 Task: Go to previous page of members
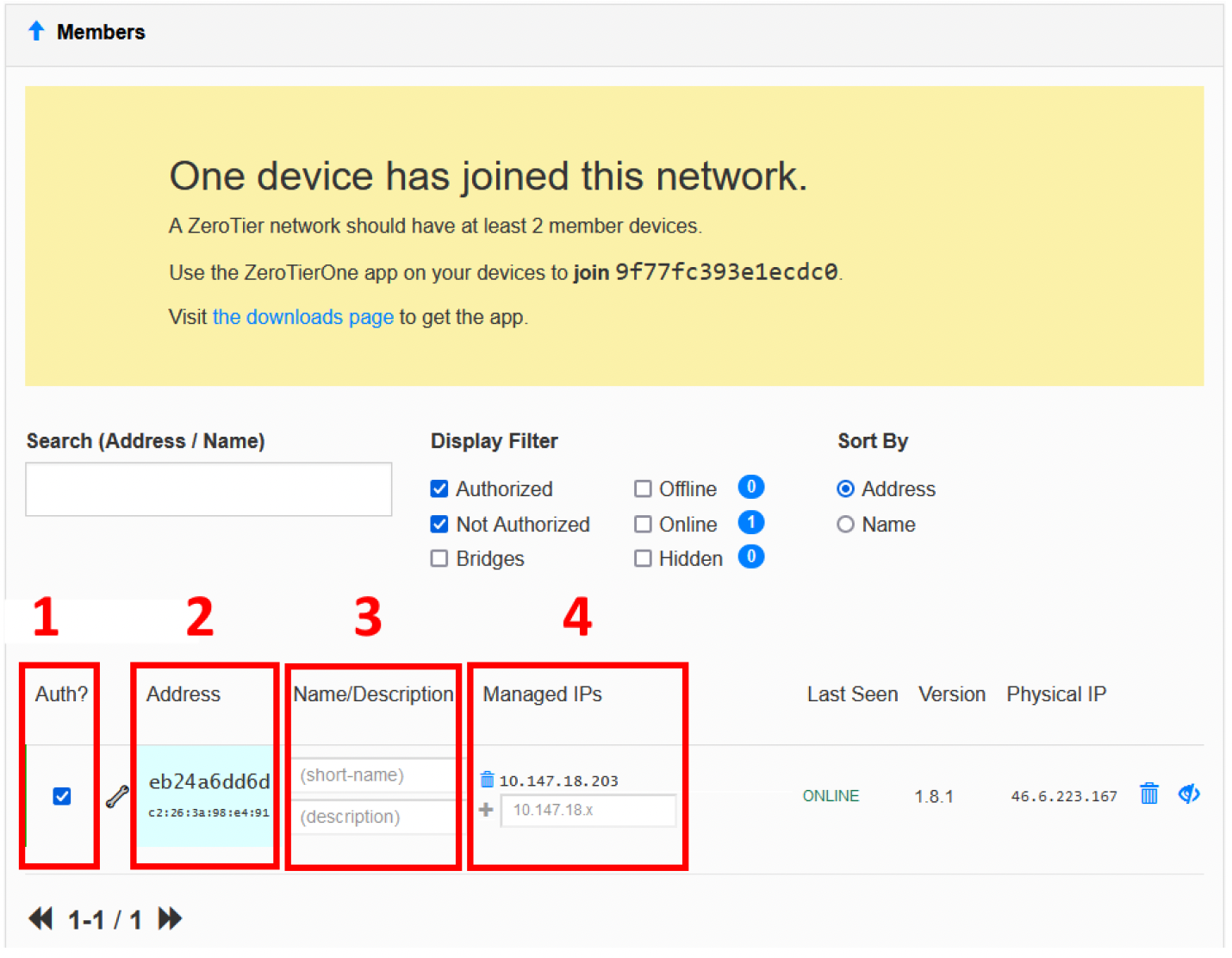point(40,919)
